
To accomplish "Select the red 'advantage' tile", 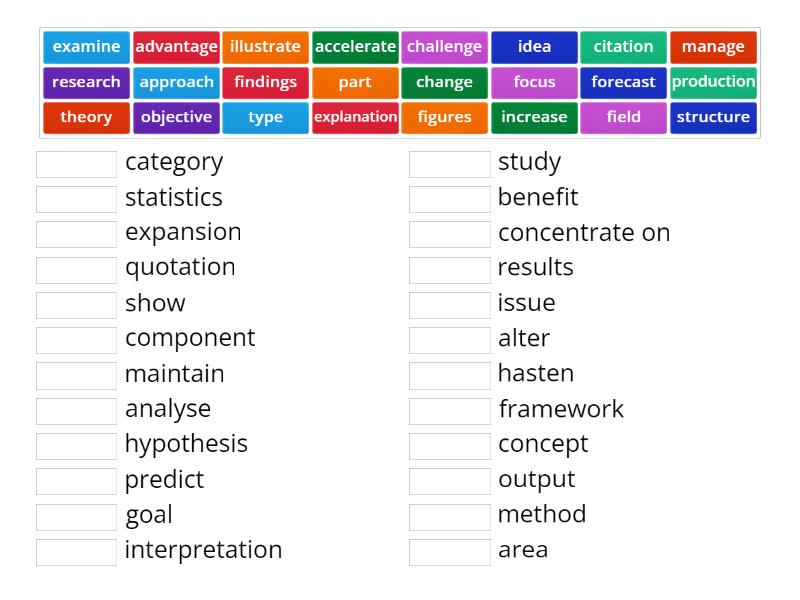I will [176, 47].
